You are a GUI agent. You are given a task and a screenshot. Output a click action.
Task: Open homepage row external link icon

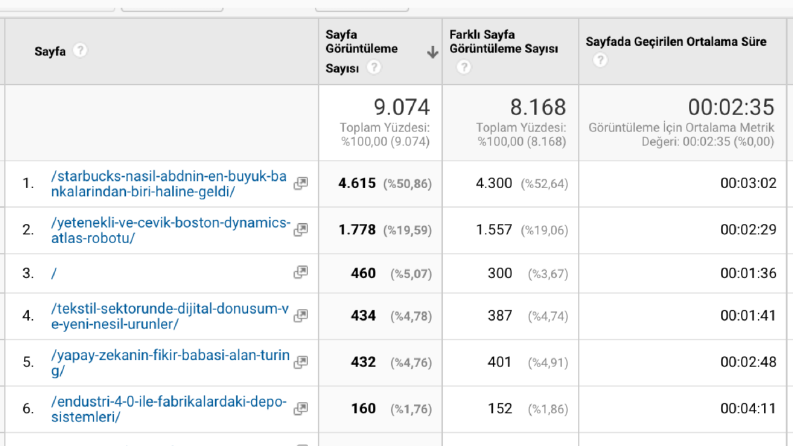coord(301,273)
